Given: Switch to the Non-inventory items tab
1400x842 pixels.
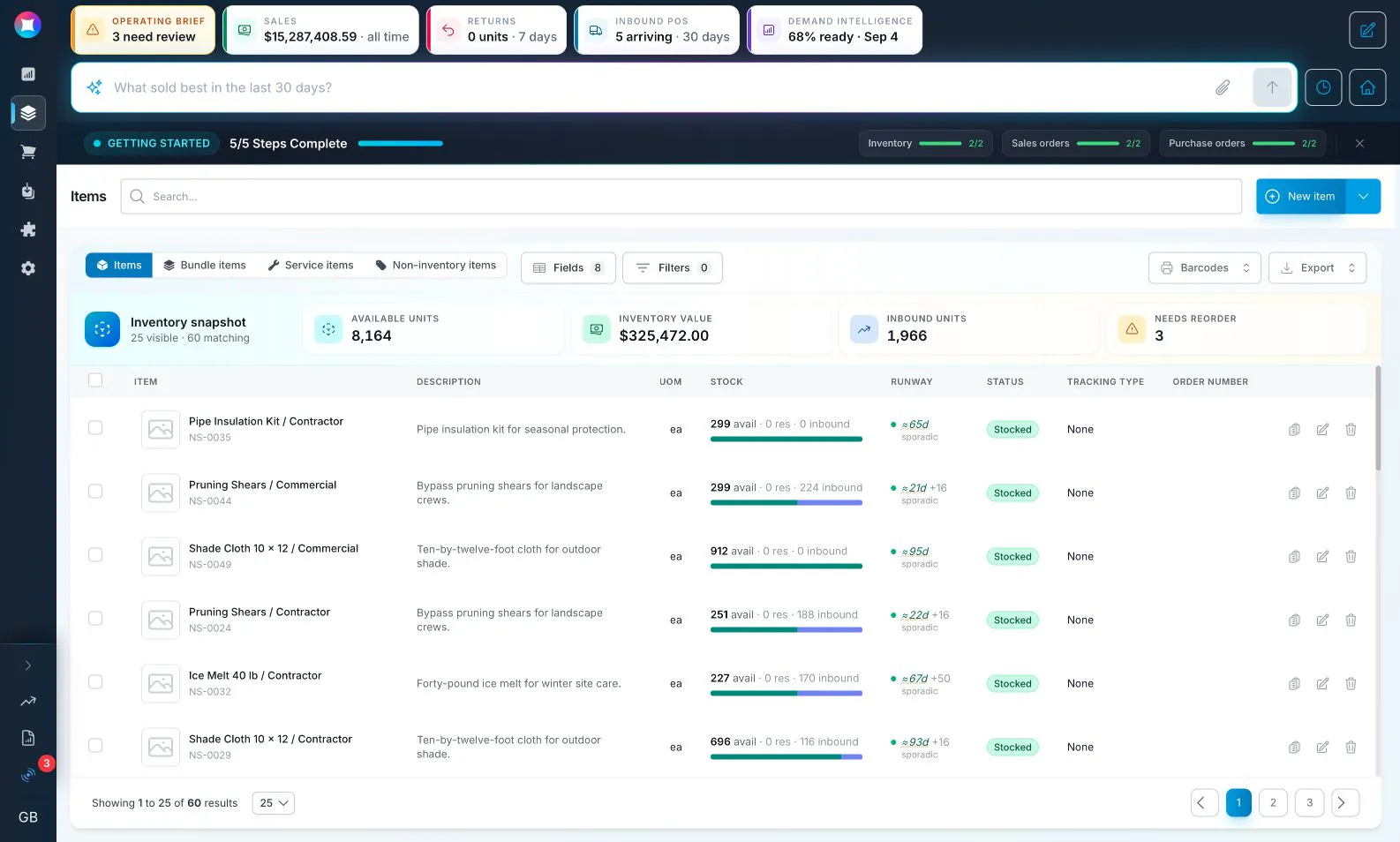Looking at the screenshot, I should tap(436, 266).
